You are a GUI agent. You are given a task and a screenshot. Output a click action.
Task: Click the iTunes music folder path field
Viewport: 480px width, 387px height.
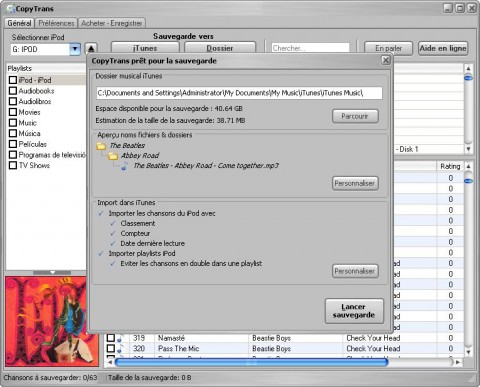coord(239,93)
